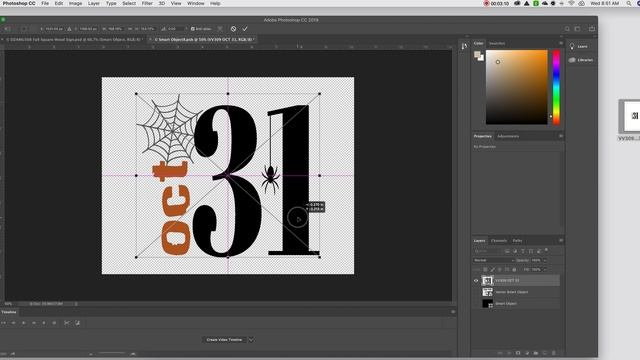The width and height of the screenshot is (640, 360).
Task: Switch to the Fall Square Wood Sign document tab
Action: coord(73,40)
